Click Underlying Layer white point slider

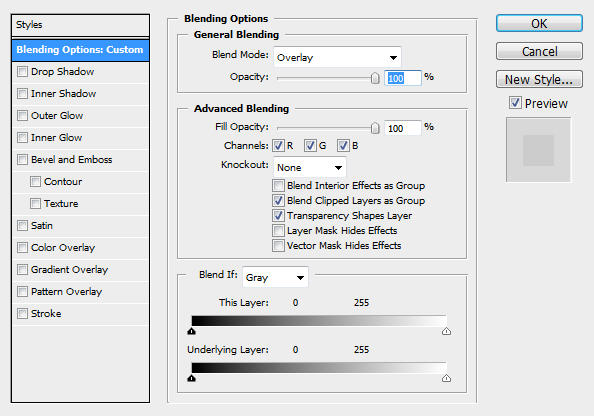tap(446, 378)
